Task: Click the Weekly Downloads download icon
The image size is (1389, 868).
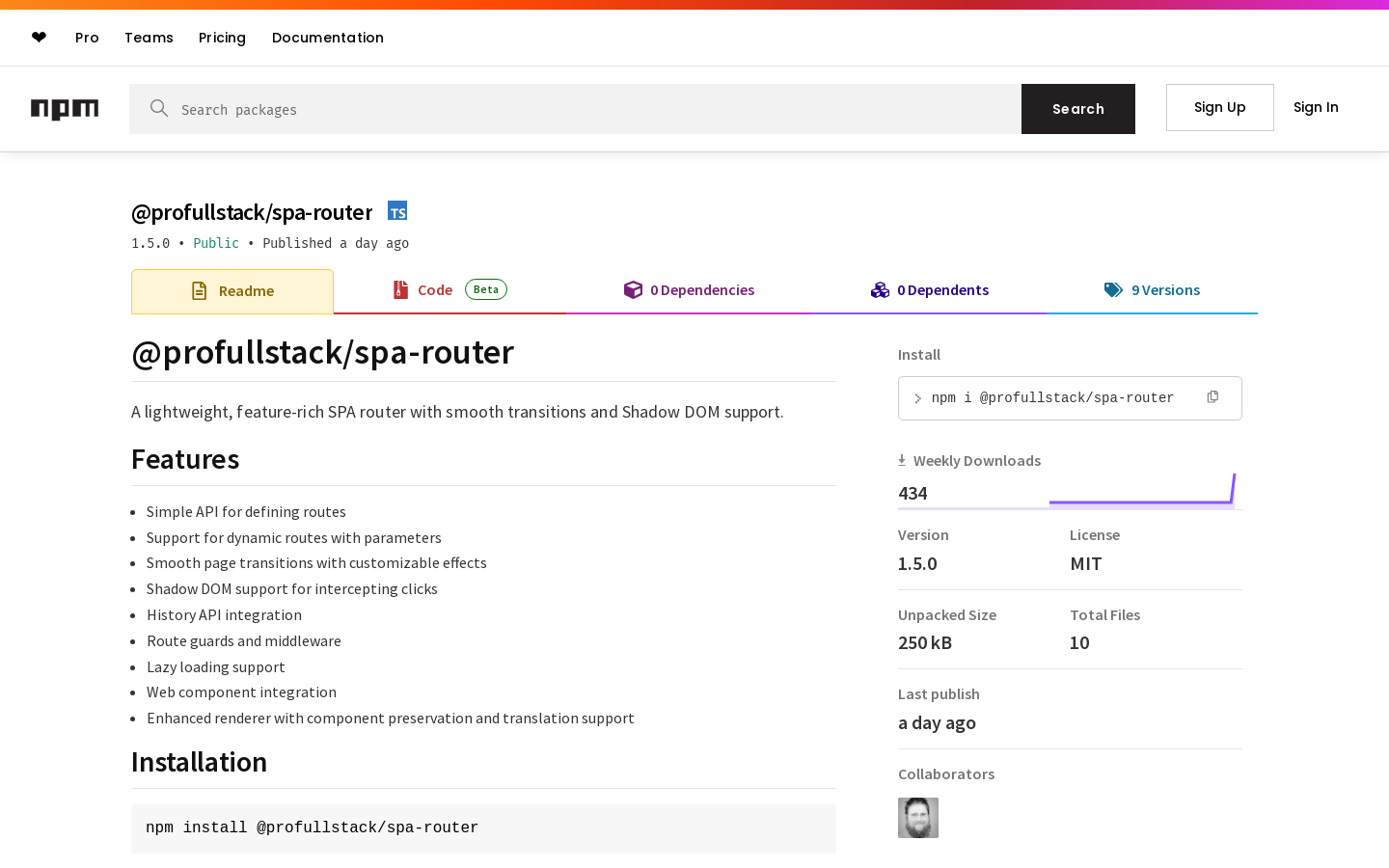Action: (x=902, y=460)
